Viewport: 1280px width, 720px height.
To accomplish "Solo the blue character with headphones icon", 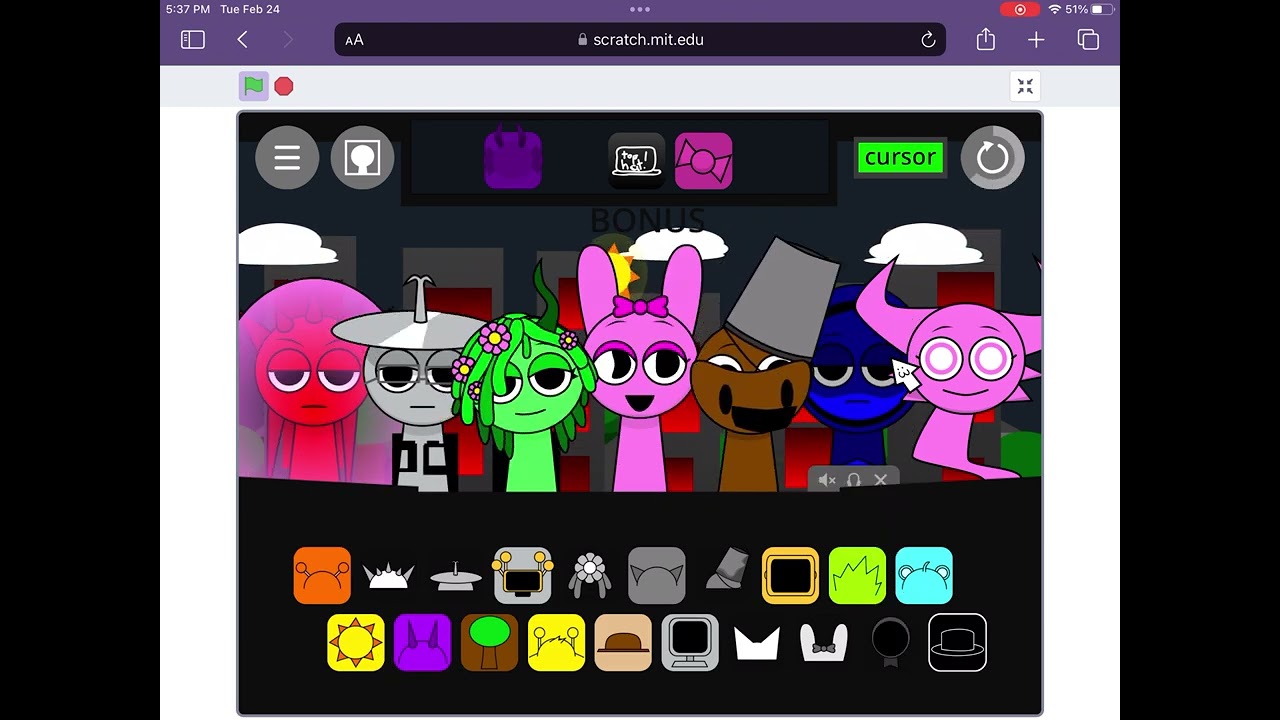I will pos(854,480).
